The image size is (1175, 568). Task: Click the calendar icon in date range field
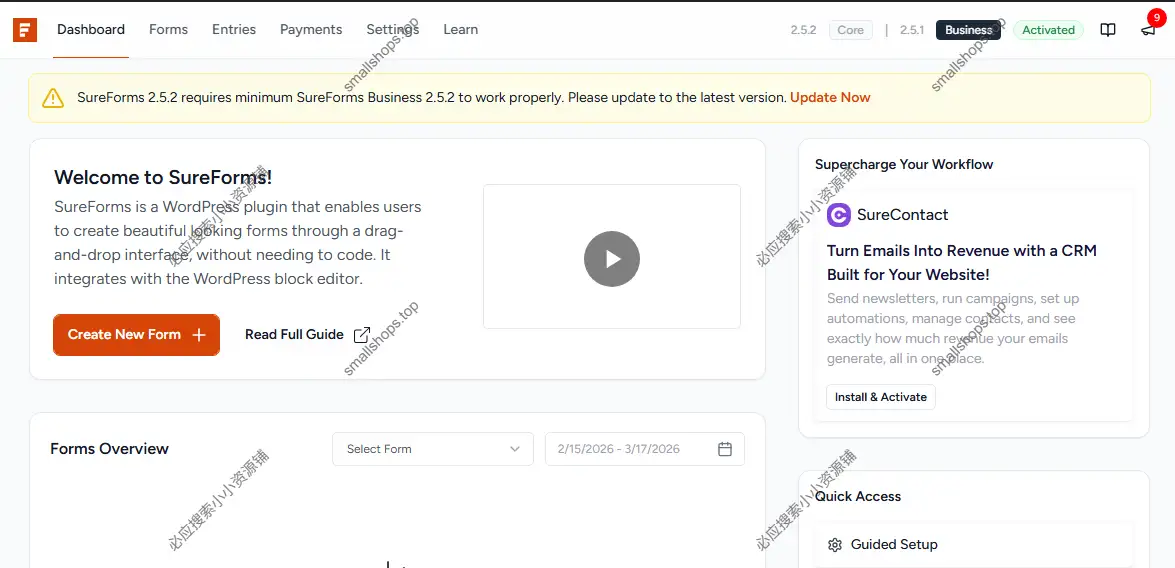point(725,449)
